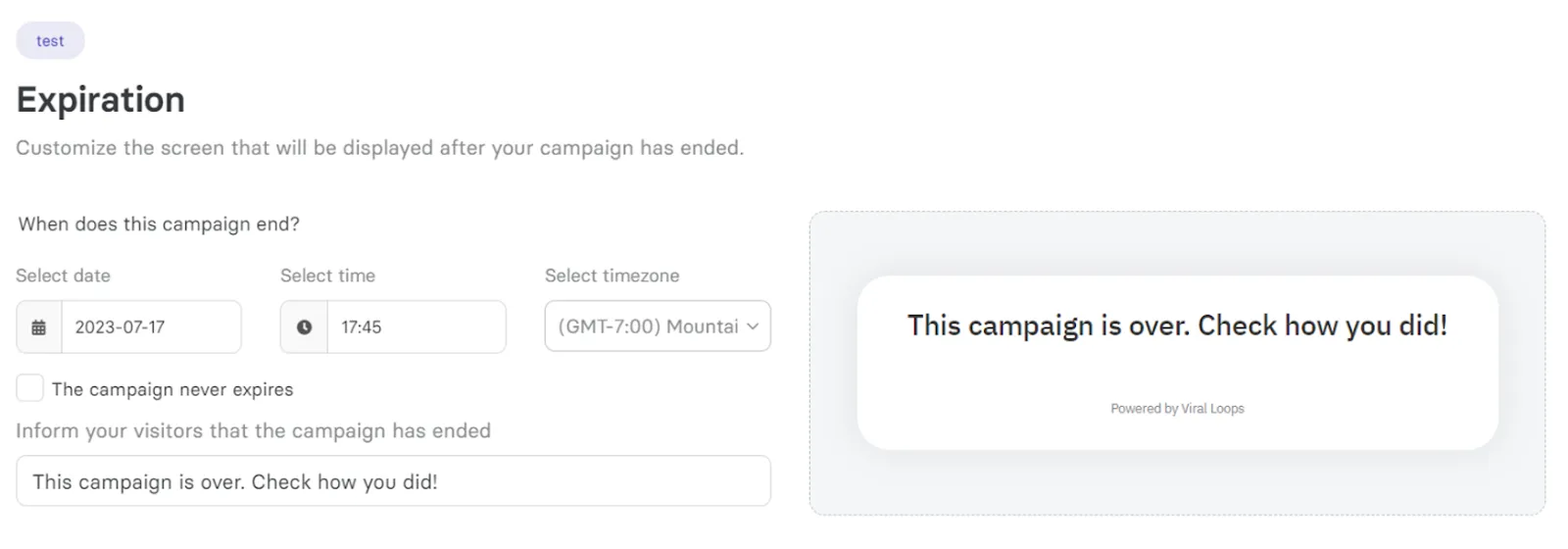Enable 'The campaign never expires' checkbox

coord(30,388)
